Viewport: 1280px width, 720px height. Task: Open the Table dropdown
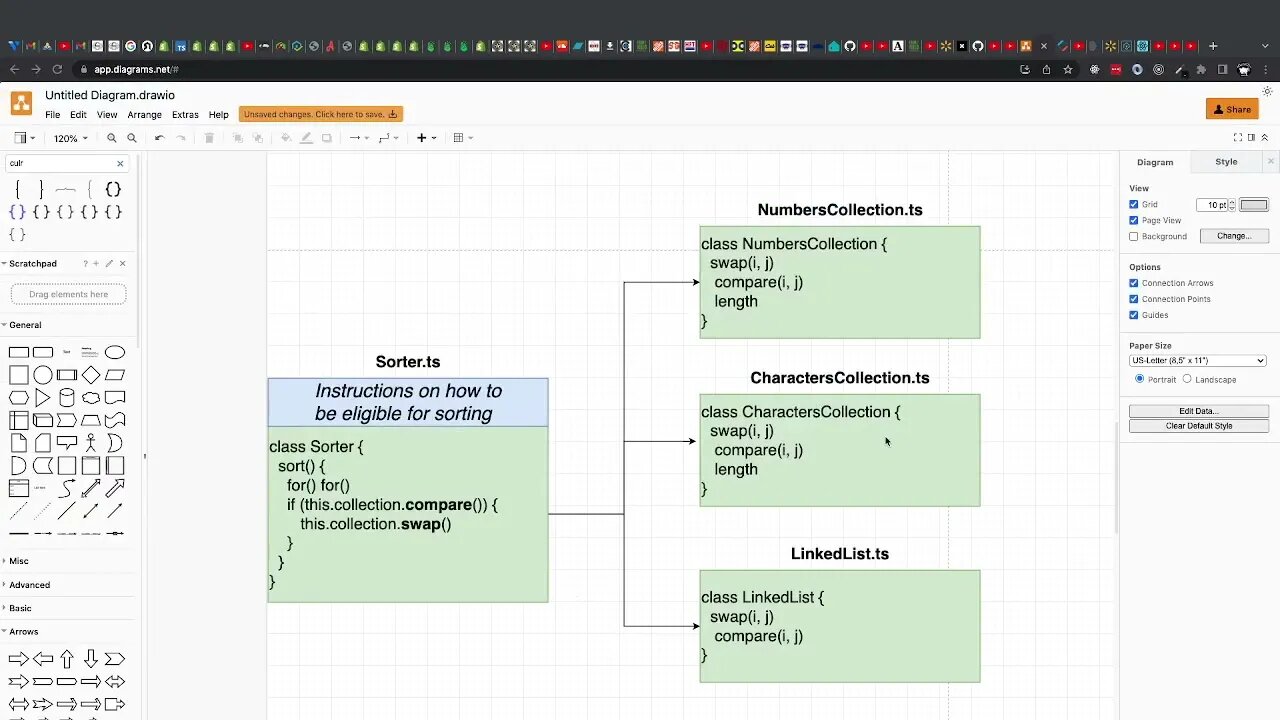[x=463, y=138]
